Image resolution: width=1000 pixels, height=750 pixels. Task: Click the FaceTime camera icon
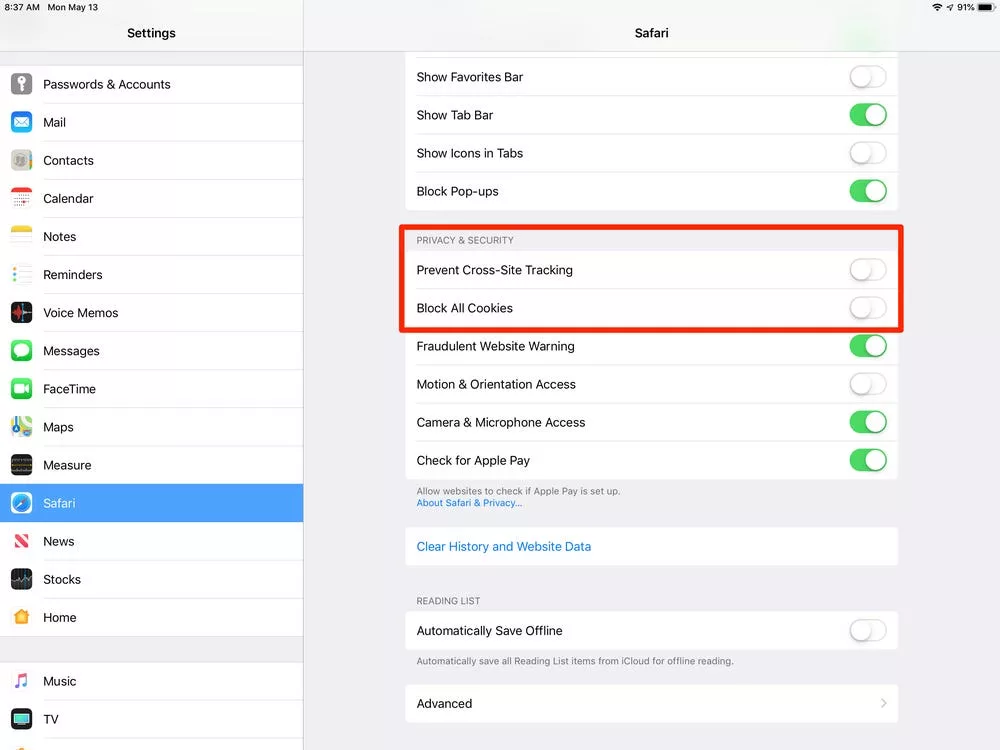pos(20,389)
